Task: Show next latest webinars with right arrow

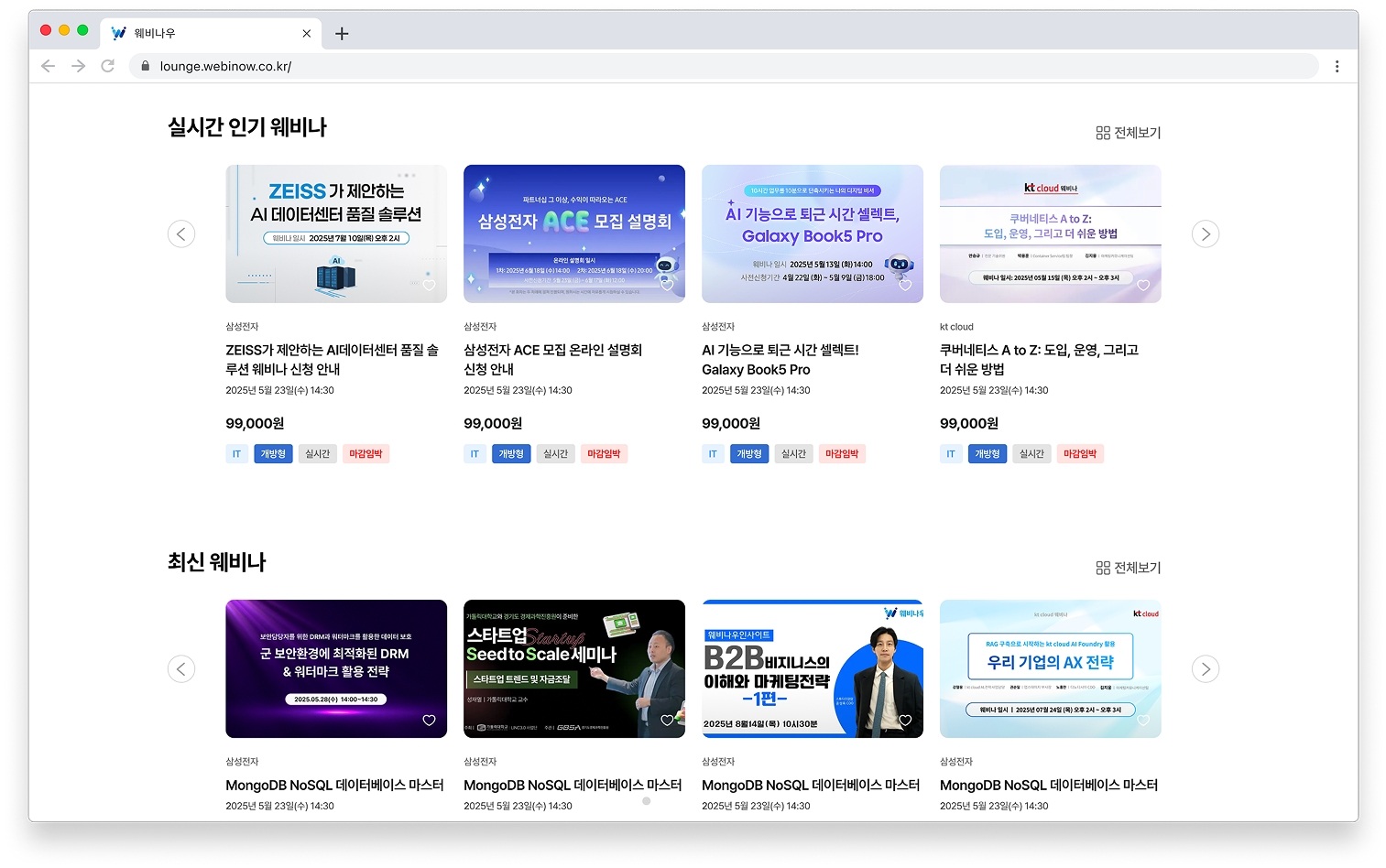Action: [1205, 669]
